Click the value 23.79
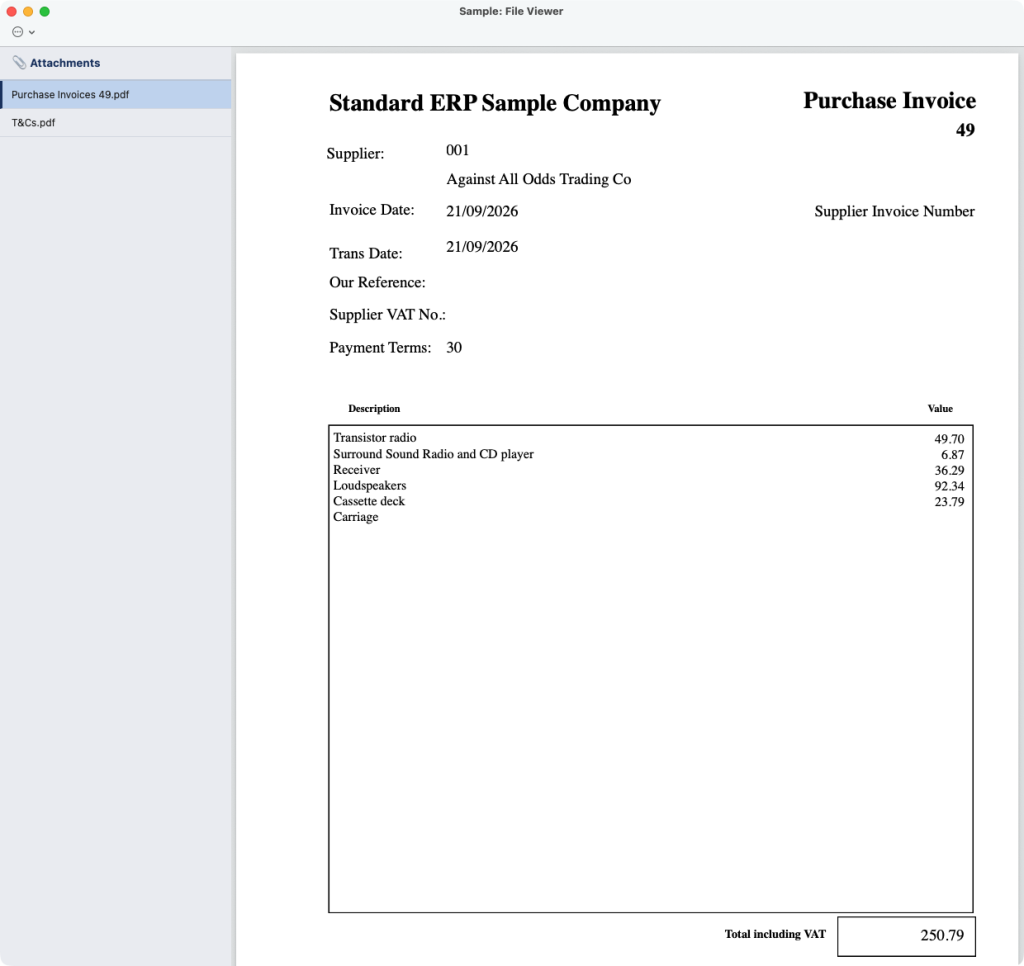The image size is (1024, 966). point(949,502)
